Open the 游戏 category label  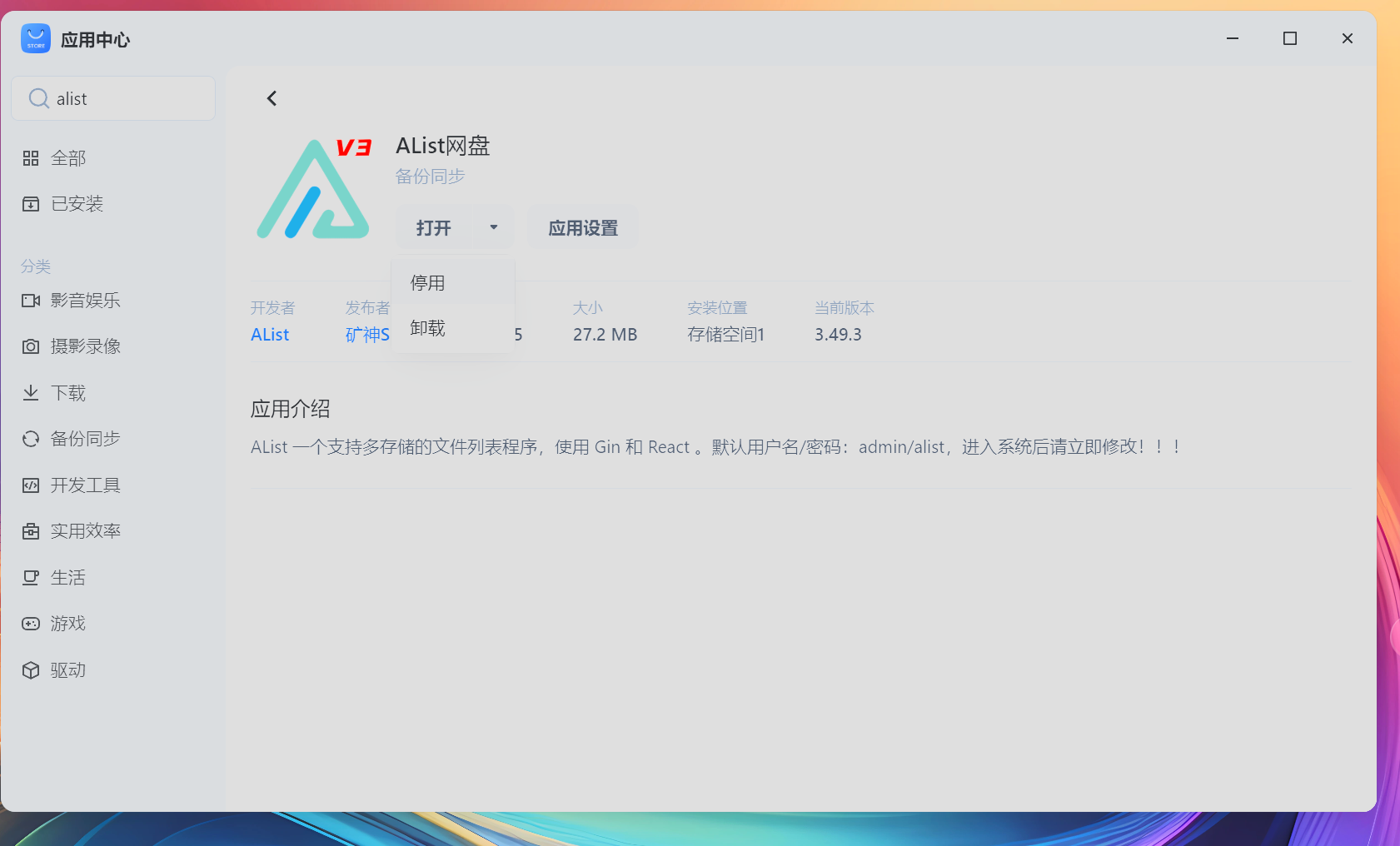68,624
